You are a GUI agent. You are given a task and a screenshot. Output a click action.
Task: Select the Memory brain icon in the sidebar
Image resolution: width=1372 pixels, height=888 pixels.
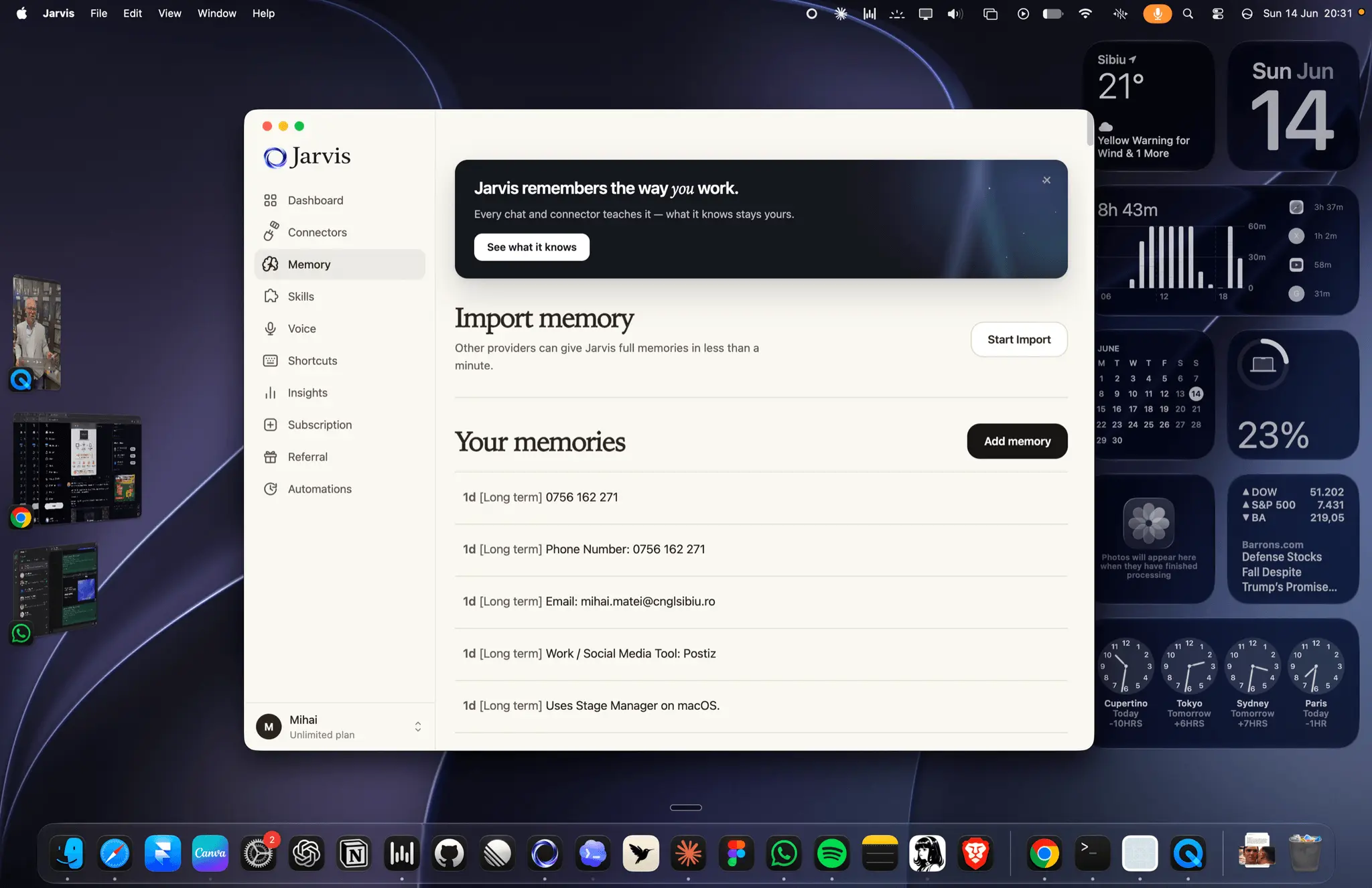click(271, 264)
